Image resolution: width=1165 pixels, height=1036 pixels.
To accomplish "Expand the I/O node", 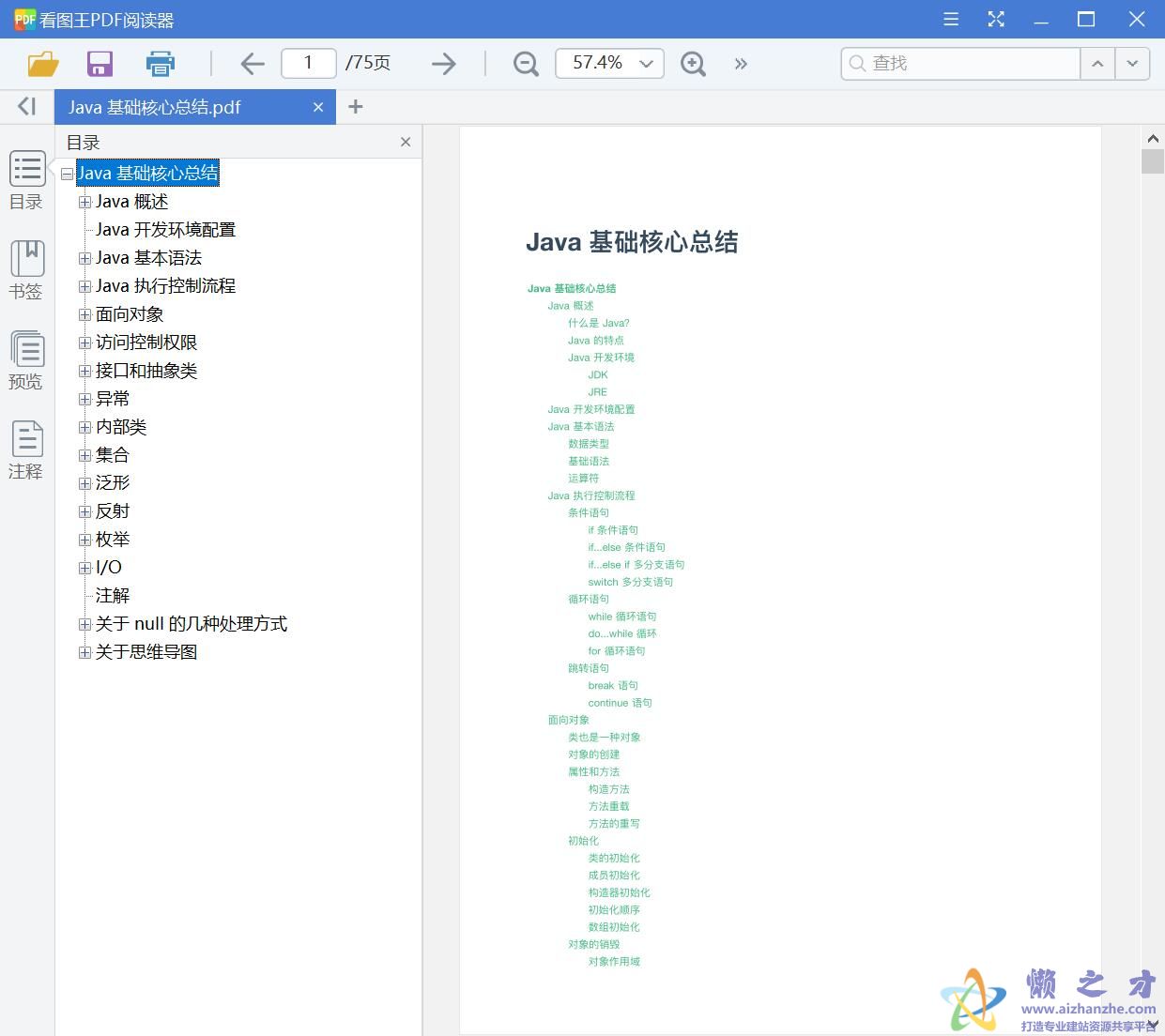I will click(84, 568).
